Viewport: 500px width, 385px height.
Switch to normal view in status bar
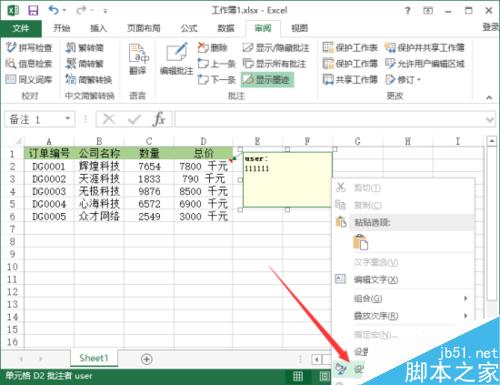tap(298, 377)
